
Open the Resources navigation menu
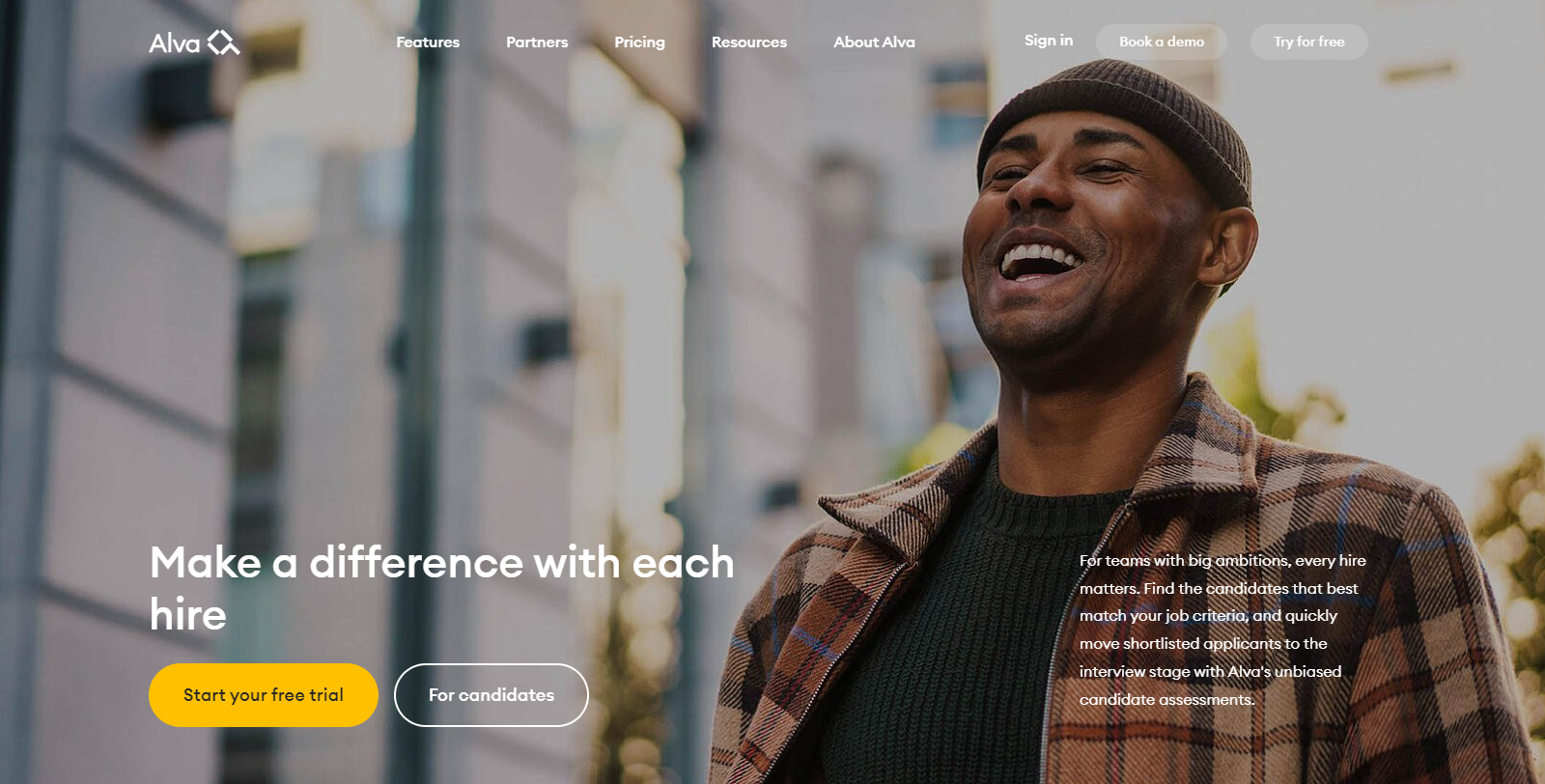click(749, 42)
